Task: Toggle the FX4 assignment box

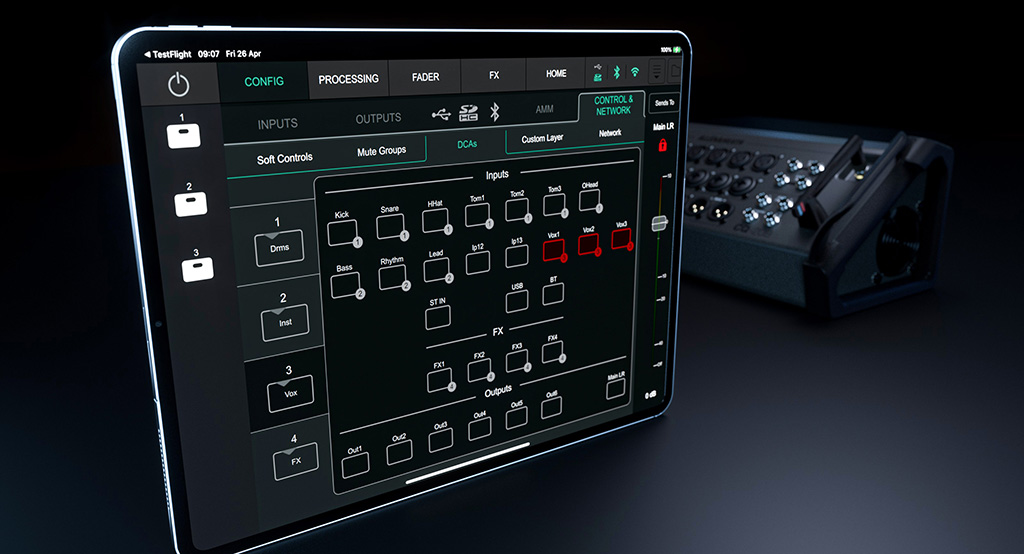Action: pyautogui.click(x=553, y=353)
